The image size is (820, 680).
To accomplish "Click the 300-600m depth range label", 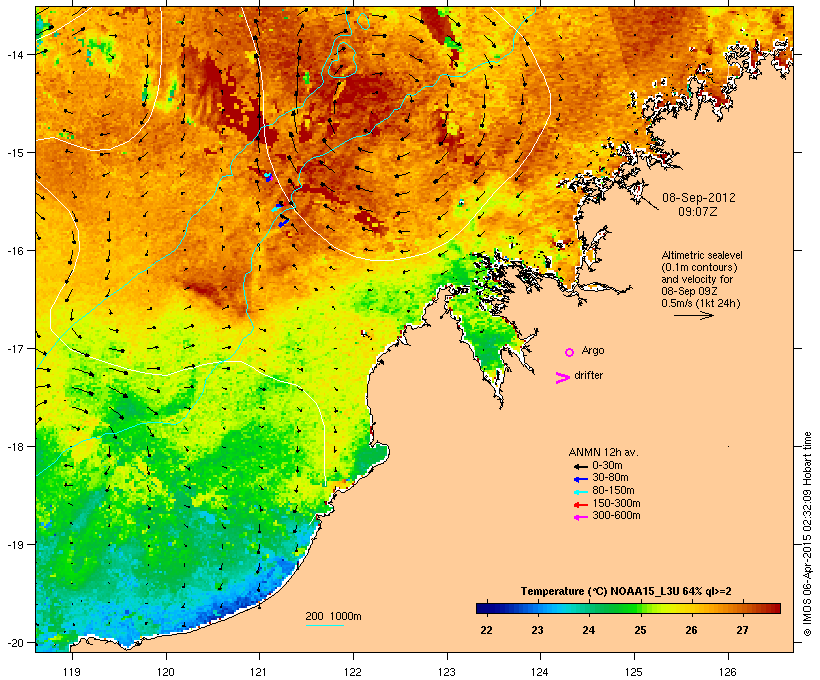I will coord(616,516).
